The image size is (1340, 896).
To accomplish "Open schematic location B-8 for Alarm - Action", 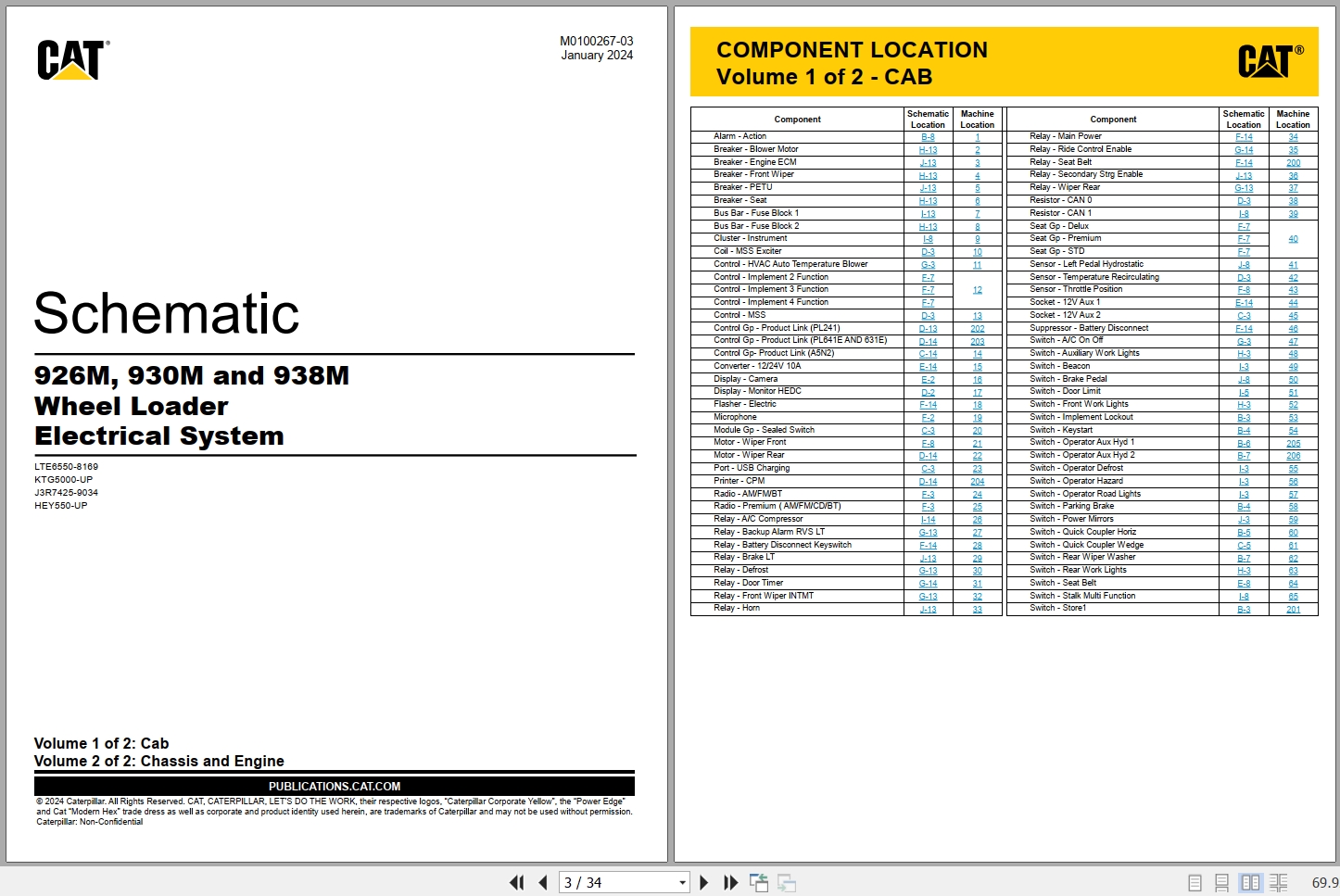I will pyautogui.click(x=928, y=137).
